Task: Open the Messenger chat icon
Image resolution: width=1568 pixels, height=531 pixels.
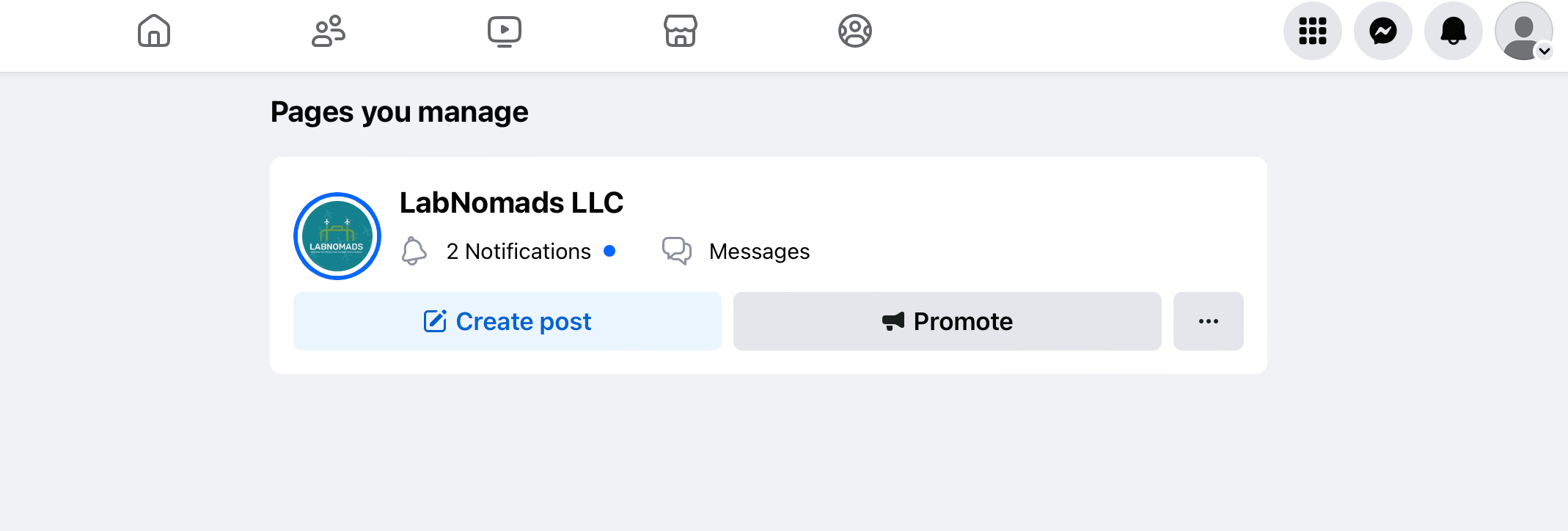Action: [x=1383, y=31]
